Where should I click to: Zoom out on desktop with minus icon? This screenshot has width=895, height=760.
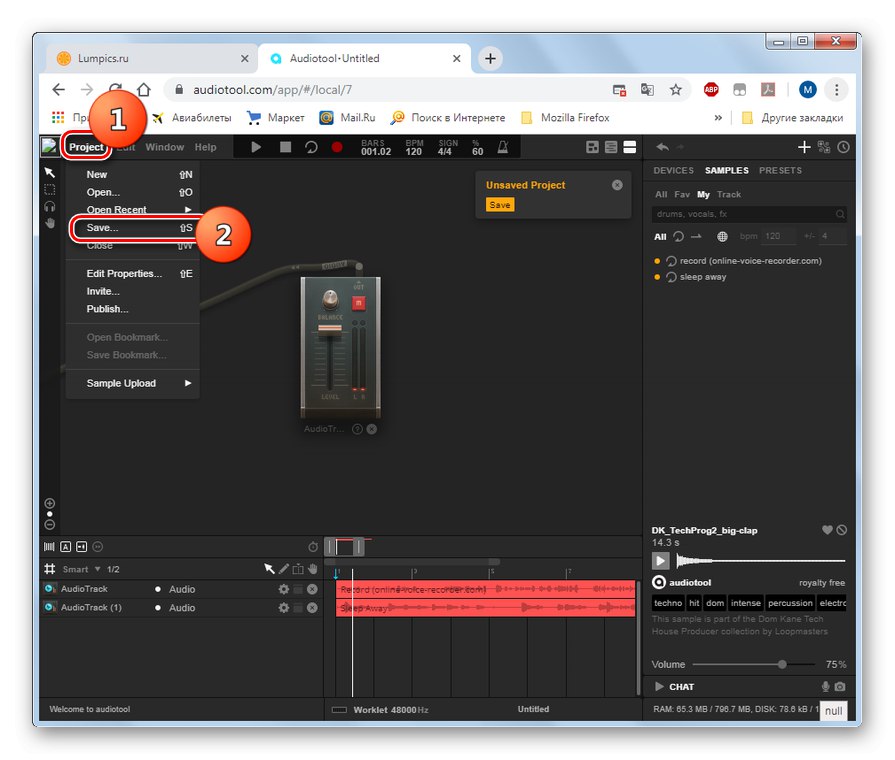tap(50, 524)
